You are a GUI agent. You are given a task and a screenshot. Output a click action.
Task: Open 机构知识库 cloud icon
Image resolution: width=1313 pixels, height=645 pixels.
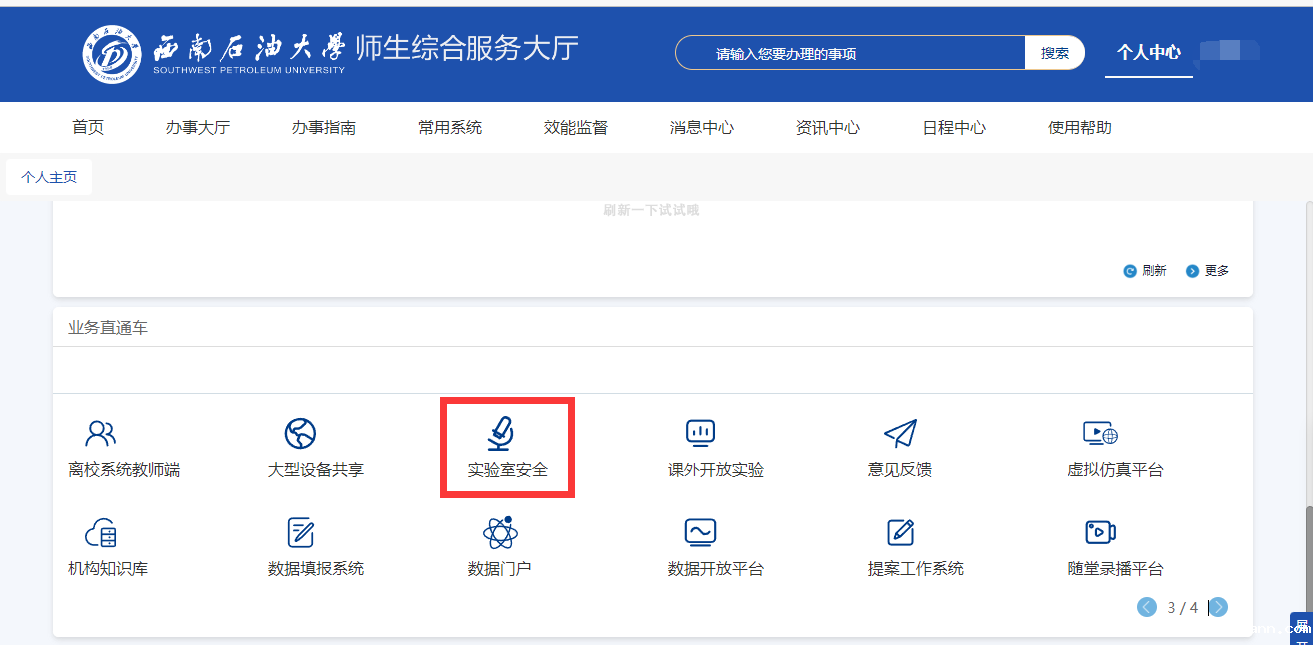click(x=101, y=533)
